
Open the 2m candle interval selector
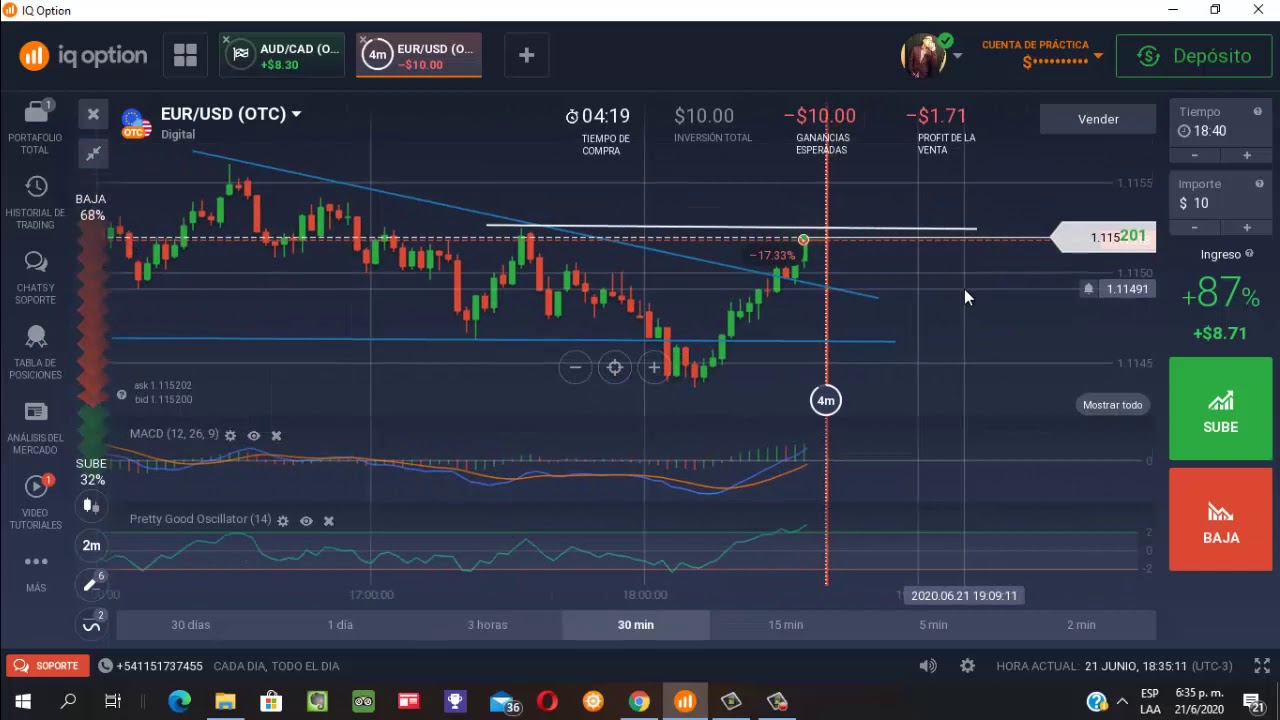point(91,545)
